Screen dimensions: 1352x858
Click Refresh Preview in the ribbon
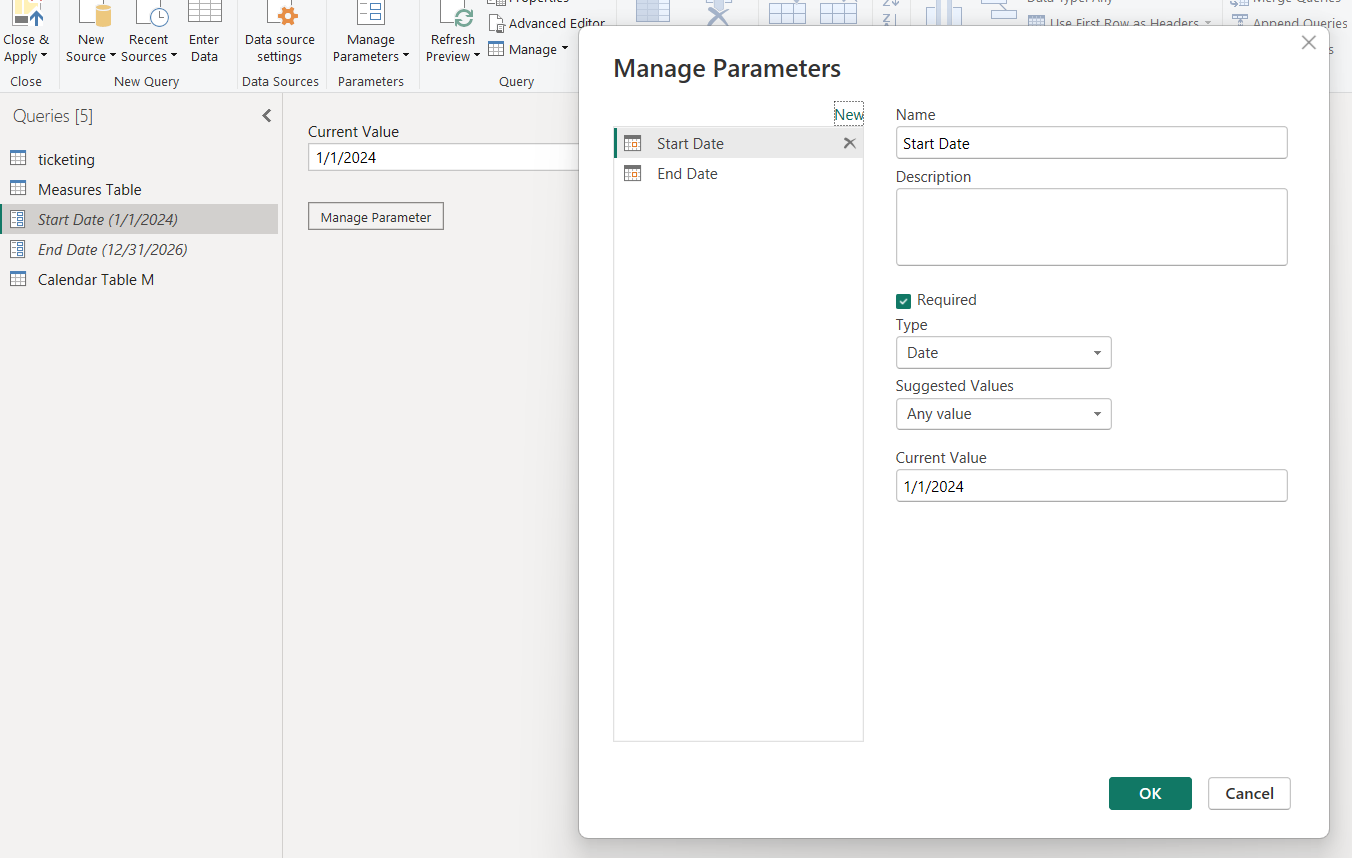tap(453, 32)
